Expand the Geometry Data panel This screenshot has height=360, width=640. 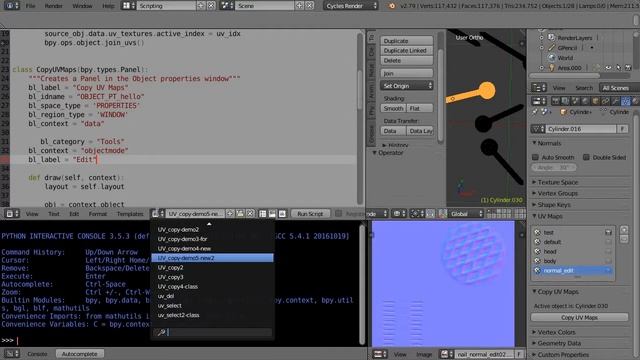[534, 343]
